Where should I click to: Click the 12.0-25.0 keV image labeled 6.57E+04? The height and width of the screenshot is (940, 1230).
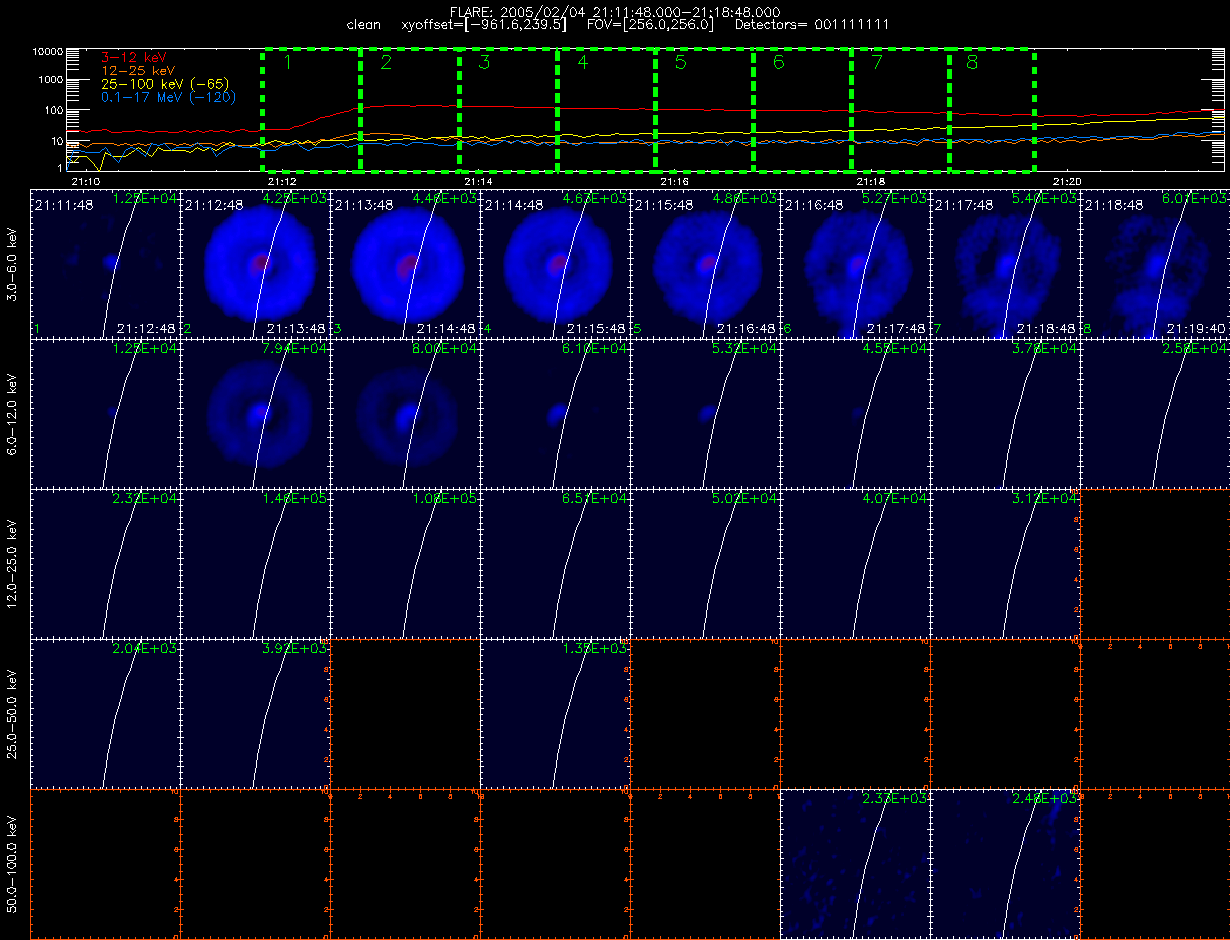(x=555, y=563)
